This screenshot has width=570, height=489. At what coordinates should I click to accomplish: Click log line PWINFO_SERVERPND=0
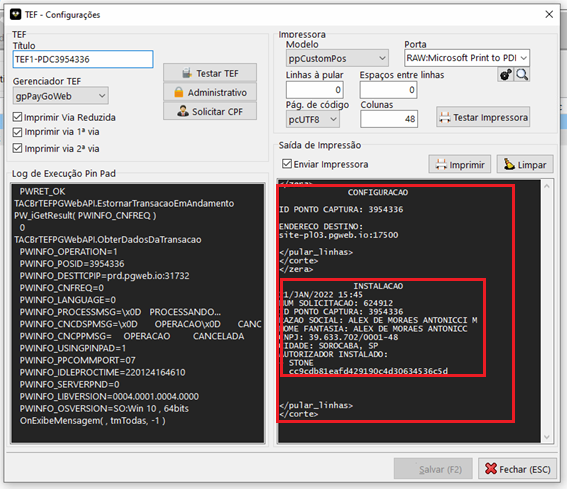(x=69, y=384)
